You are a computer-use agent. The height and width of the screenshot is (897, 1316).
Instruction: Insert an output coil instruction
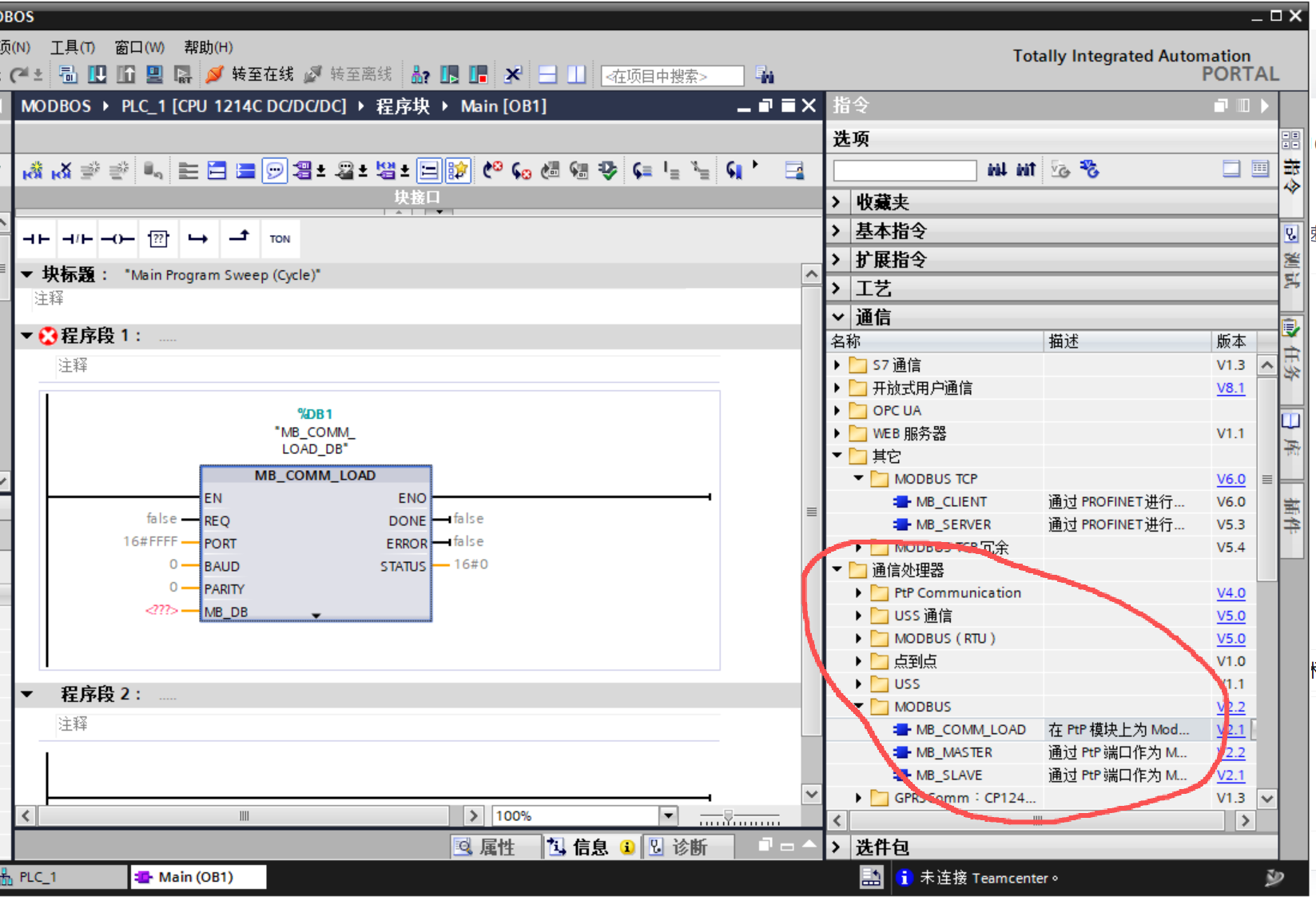click(117, 239)
